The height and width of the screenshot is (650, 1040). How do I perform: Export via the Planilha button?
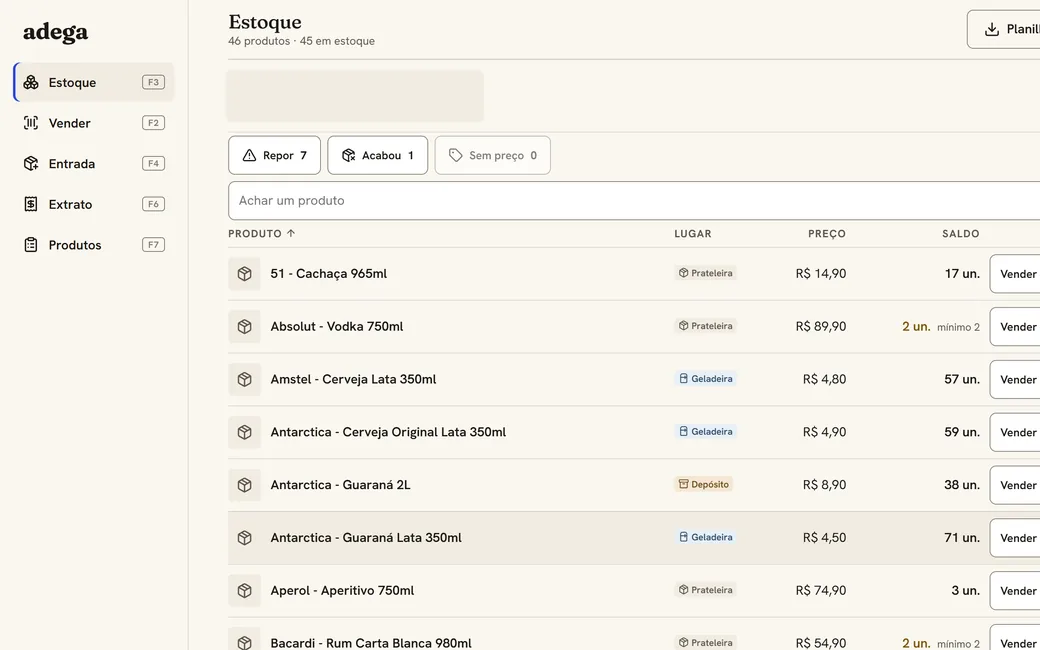pyautogui.click(x=1004, y=29)
